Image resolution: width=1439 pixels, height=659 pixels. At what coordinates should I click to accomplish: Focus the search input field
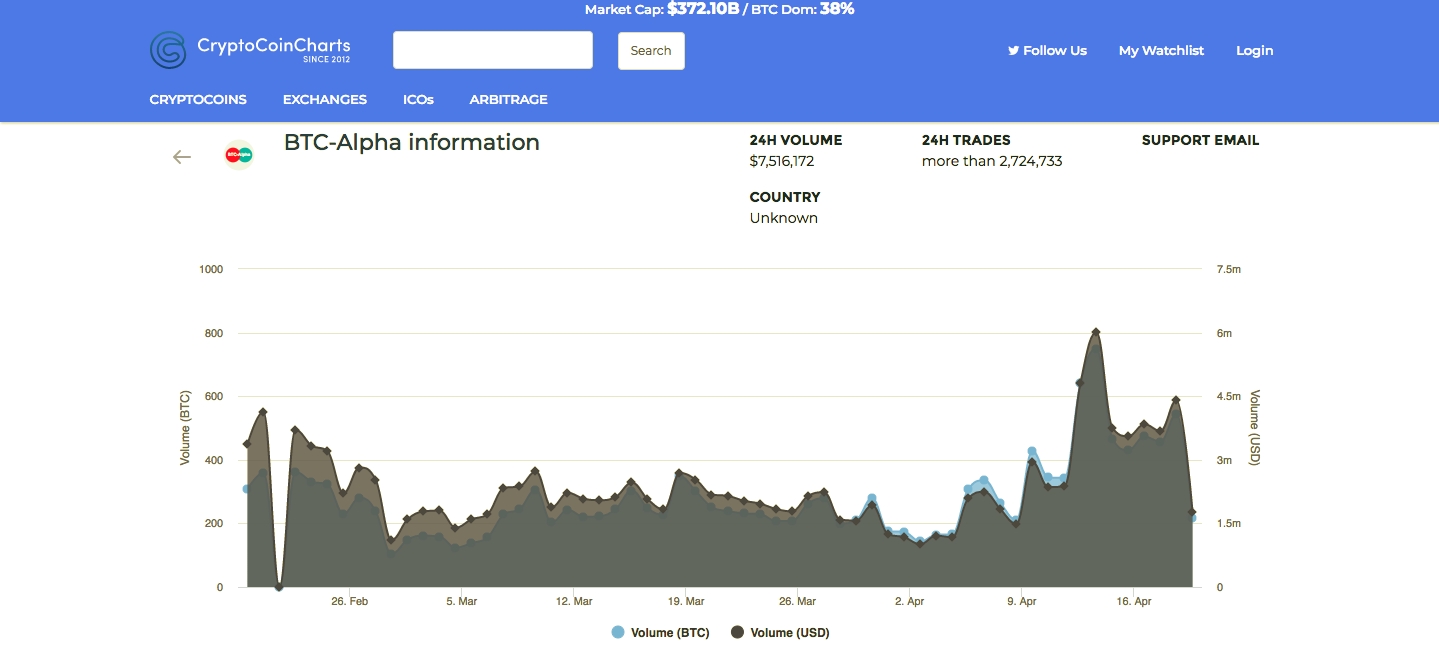pos(493,50)
